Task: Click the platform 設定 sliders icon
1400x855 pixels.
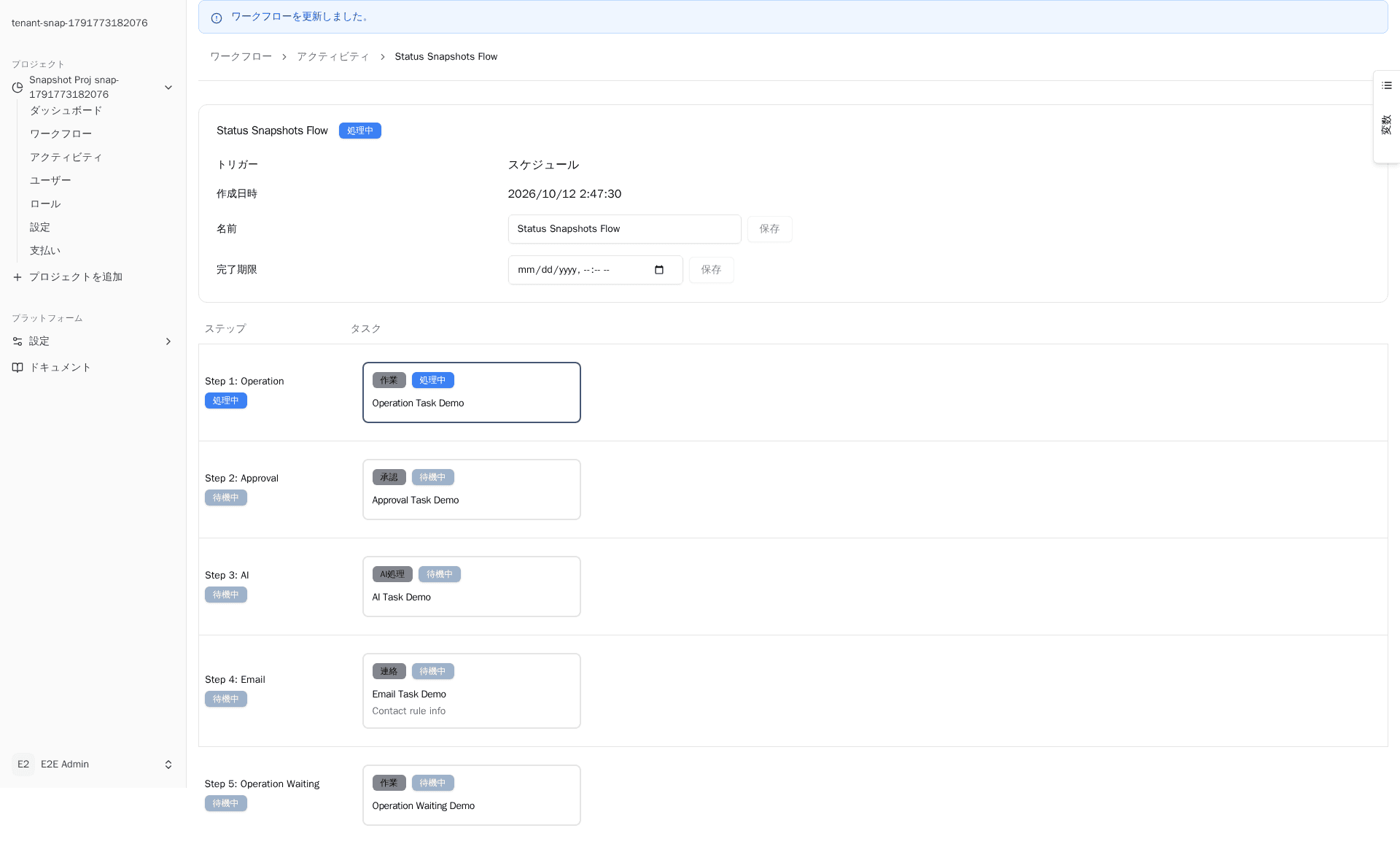Action: pos(17,341)
